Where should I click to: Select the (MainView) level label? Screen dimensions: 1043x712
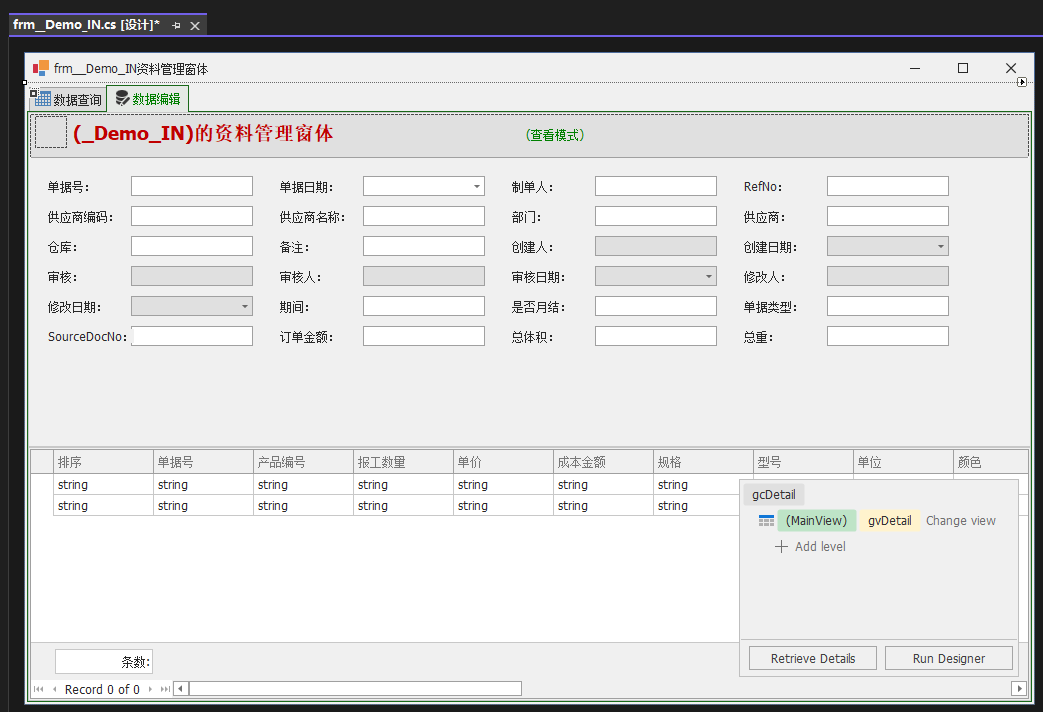(816, 520)
